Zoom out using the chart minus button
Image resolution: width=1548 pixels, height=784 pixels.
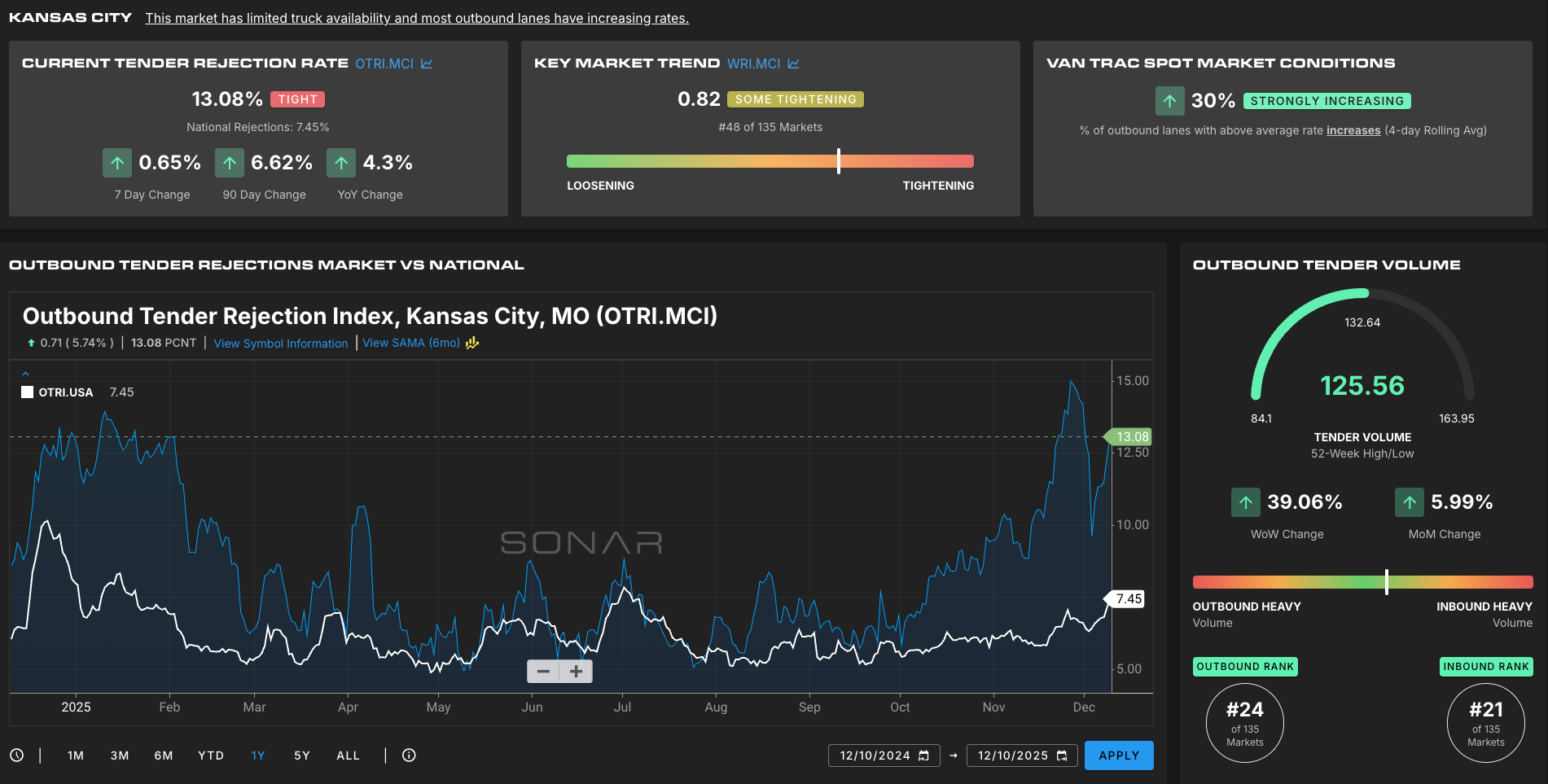543,672
